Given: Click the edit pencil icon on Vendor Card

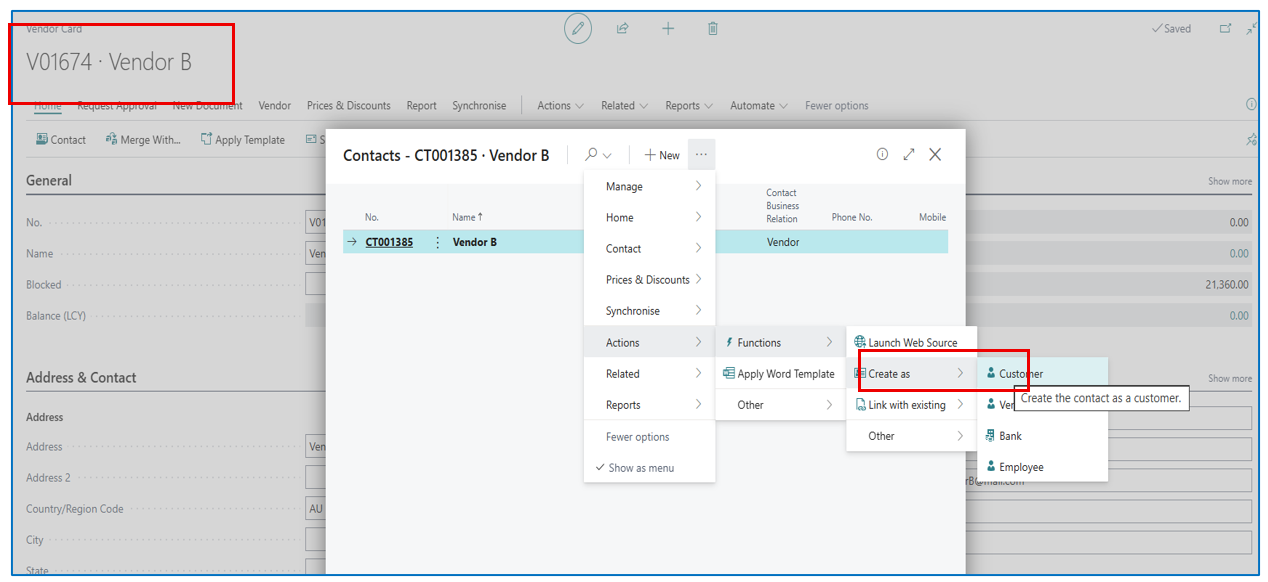Looking at the screenshot, I should [577, 29].
